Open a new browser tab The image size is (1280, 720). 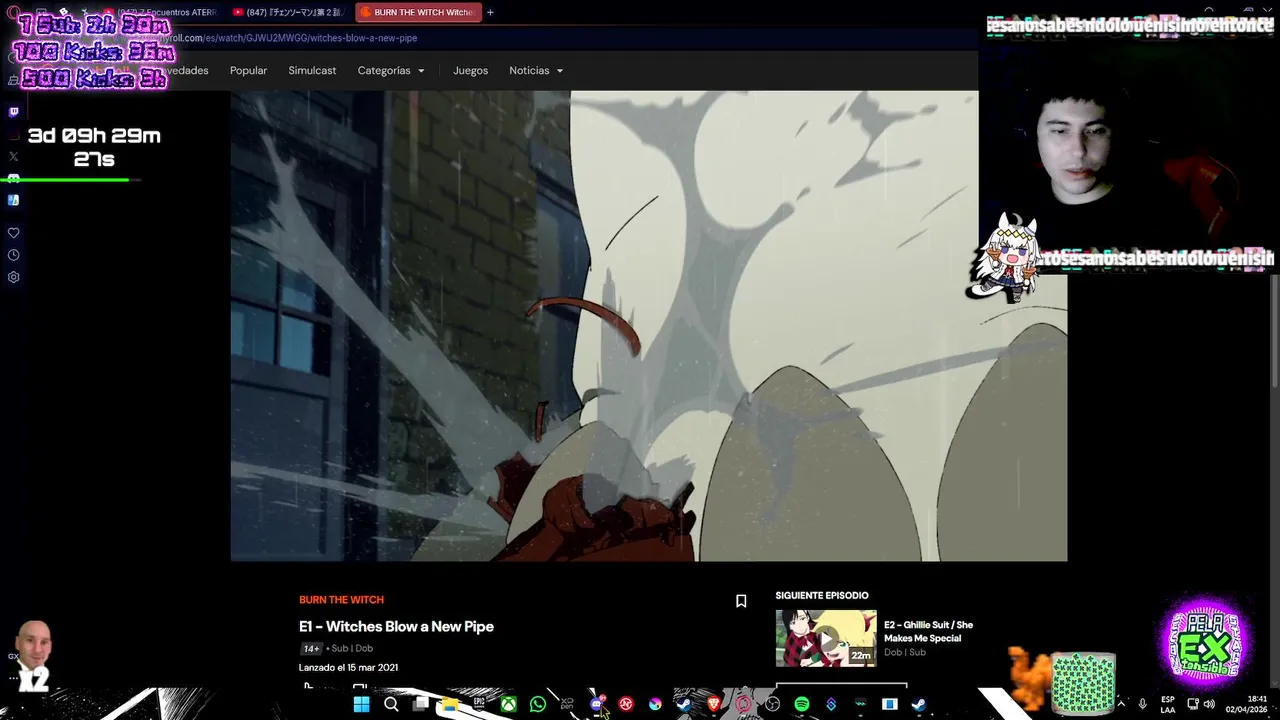[490, 13]
